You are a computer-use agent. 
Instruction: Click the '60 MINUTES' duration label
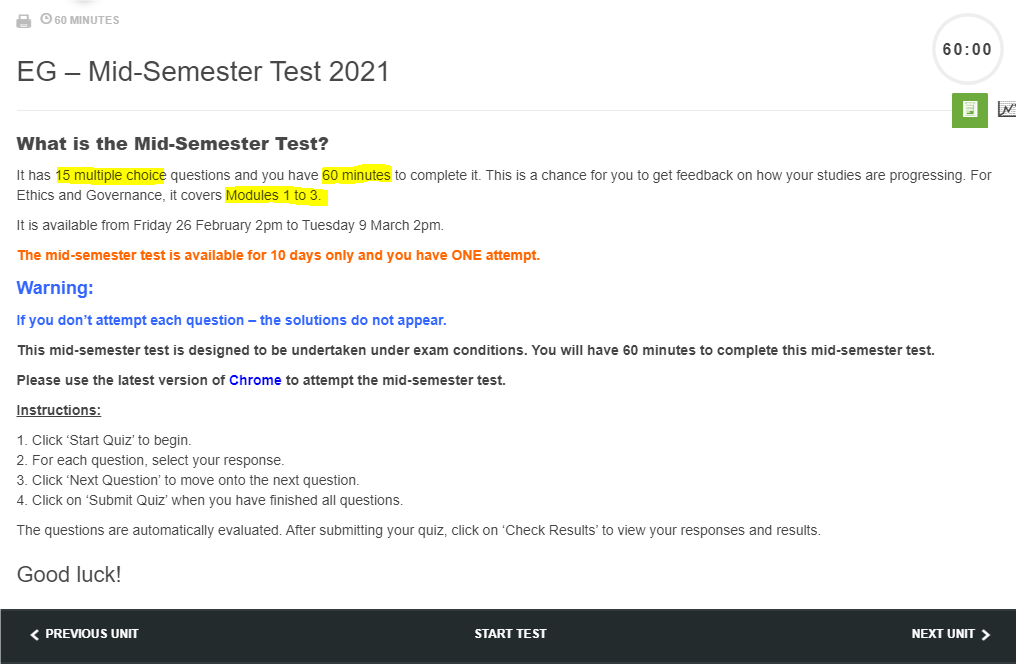[87, 20]
